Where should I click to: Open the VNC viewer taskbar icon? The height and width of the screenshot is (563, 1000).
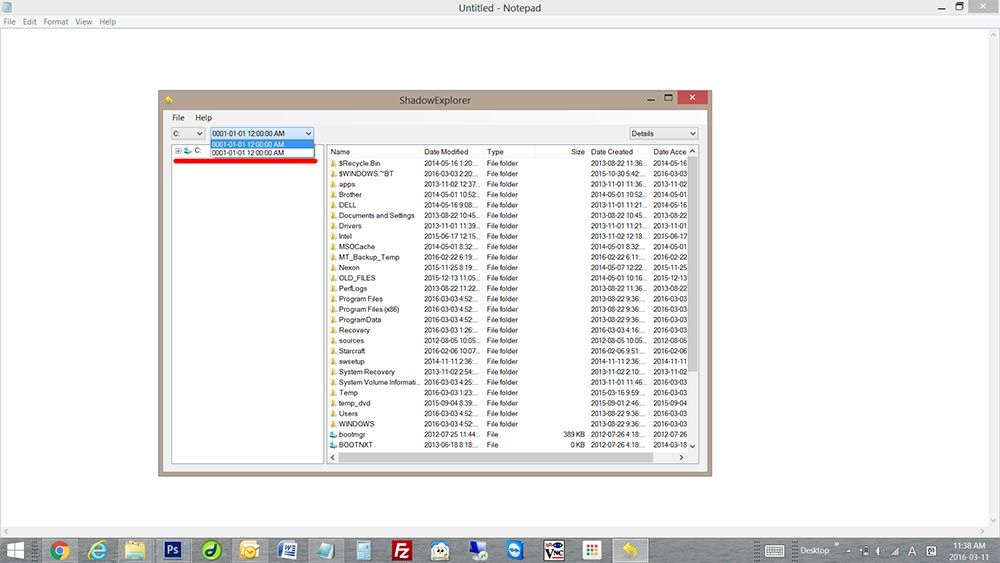pyautogui.click(x=554, y=550)
